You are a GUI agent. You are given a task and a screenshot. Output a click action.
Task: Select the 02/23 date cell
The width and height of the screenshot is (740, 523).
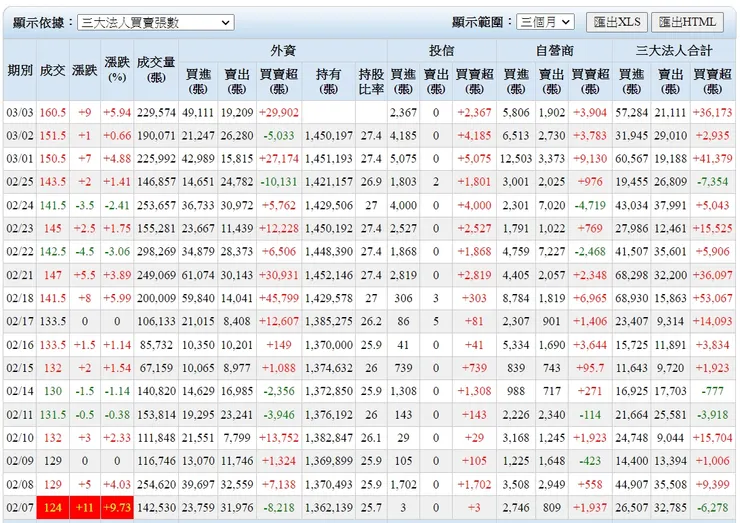20,228
